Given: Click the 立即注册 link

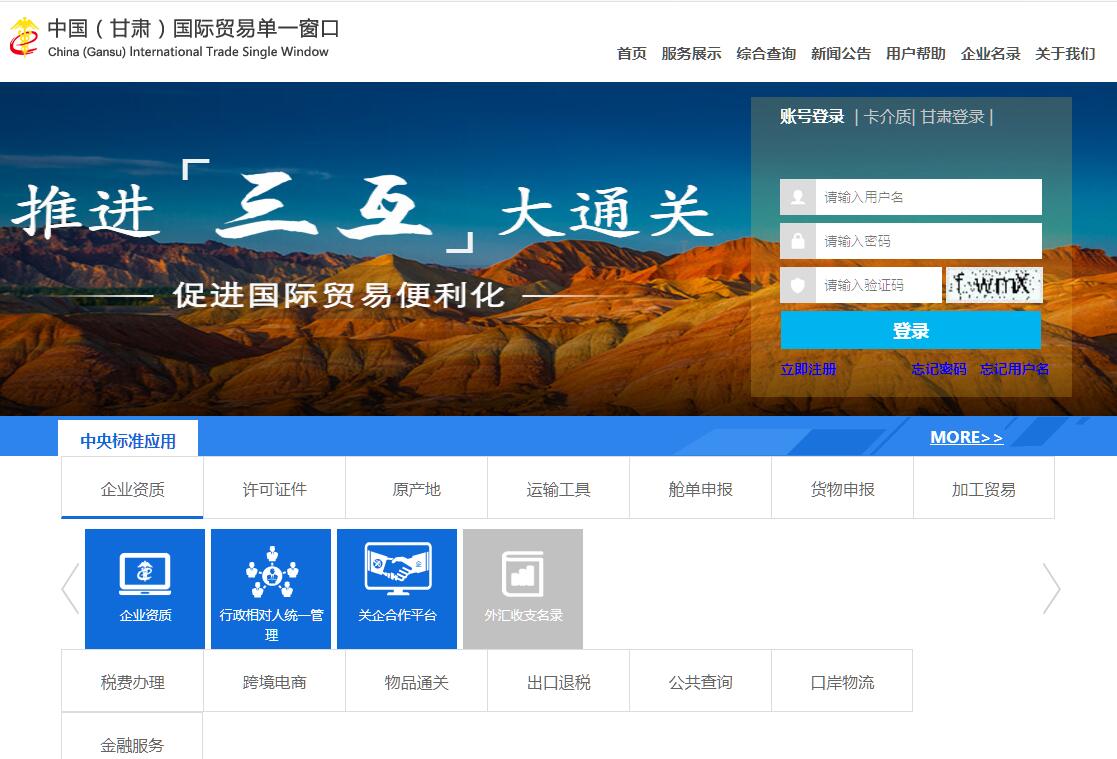Looking at the screenshot, I should pyautogui.click(x=808, y=369).
